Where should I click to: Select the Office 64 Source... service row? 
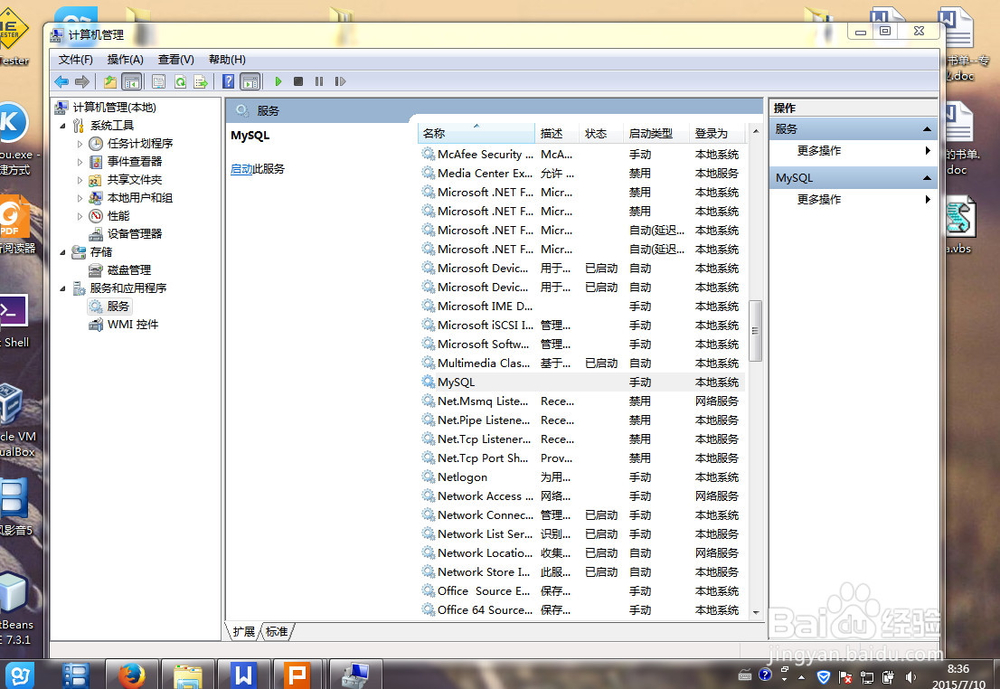[581, 610]
